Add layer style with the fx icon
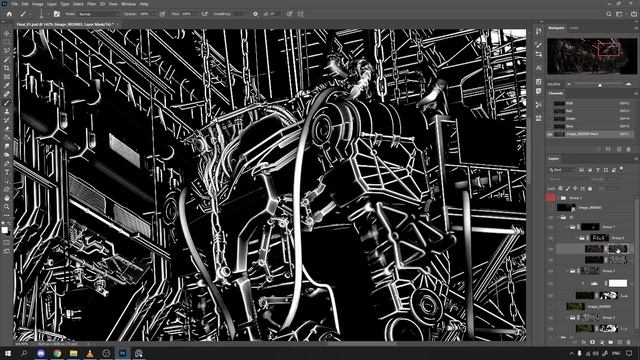 pyautogui.click(x=584, y=342)
